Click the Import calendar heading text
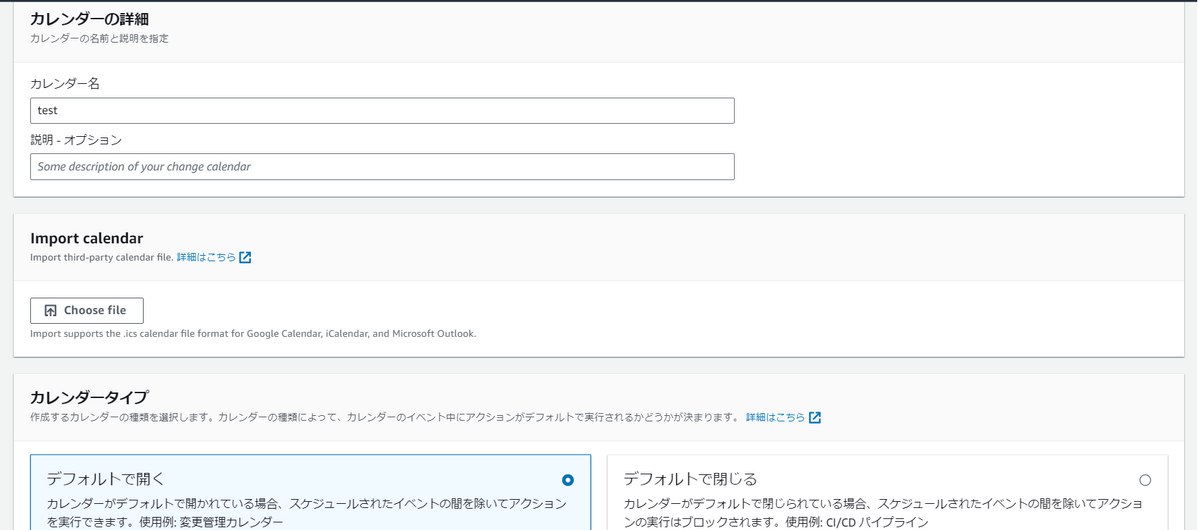Image resolution: width=1200 pixels, height=530 pixels. click(x=86, y=238)
